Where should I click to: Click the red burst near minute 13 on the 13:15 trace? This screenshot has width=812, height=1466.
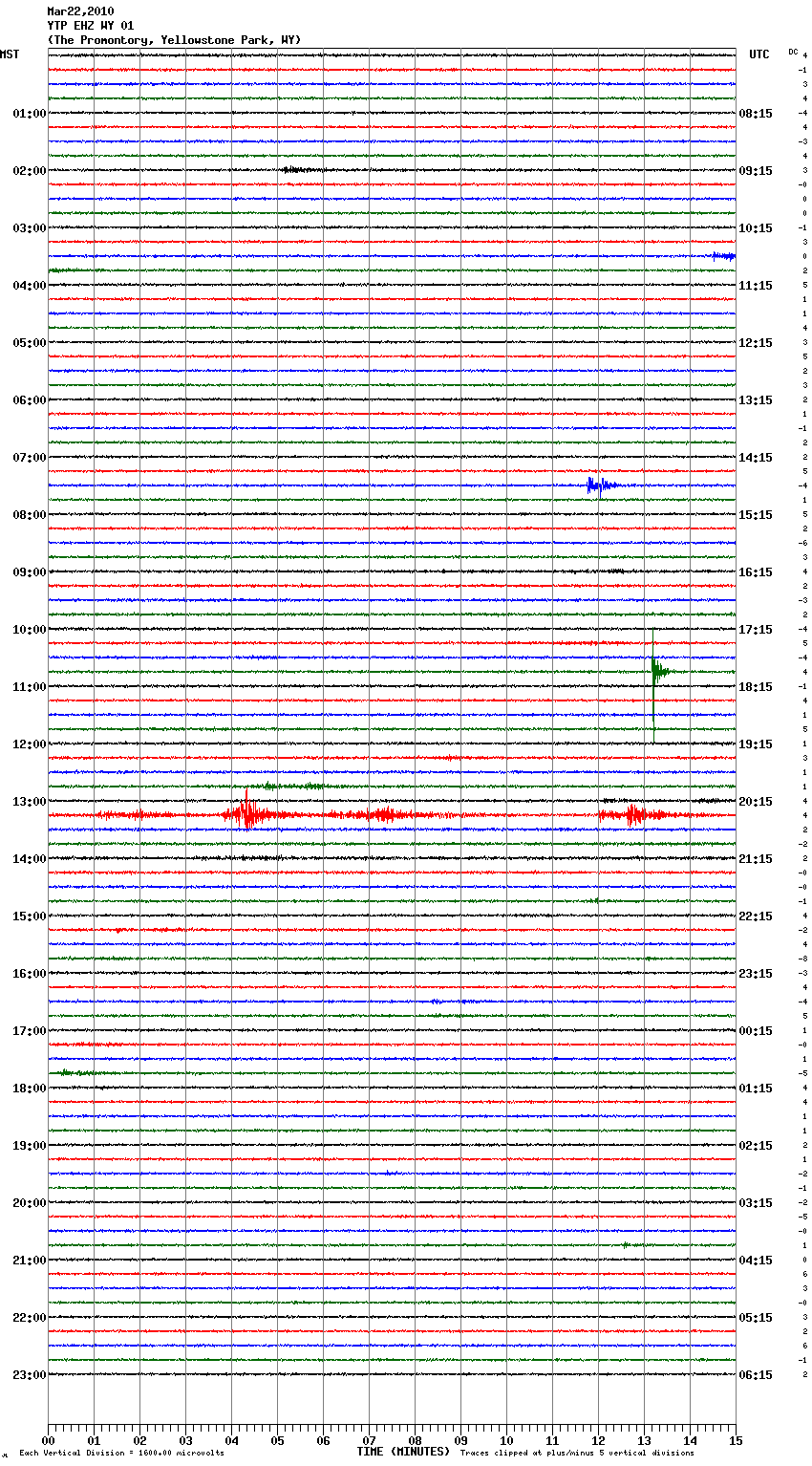tap(632, 815)
